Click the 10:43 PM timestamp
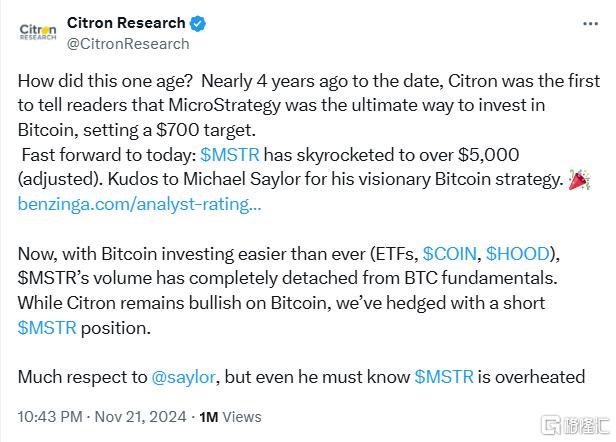 point(50,417)
